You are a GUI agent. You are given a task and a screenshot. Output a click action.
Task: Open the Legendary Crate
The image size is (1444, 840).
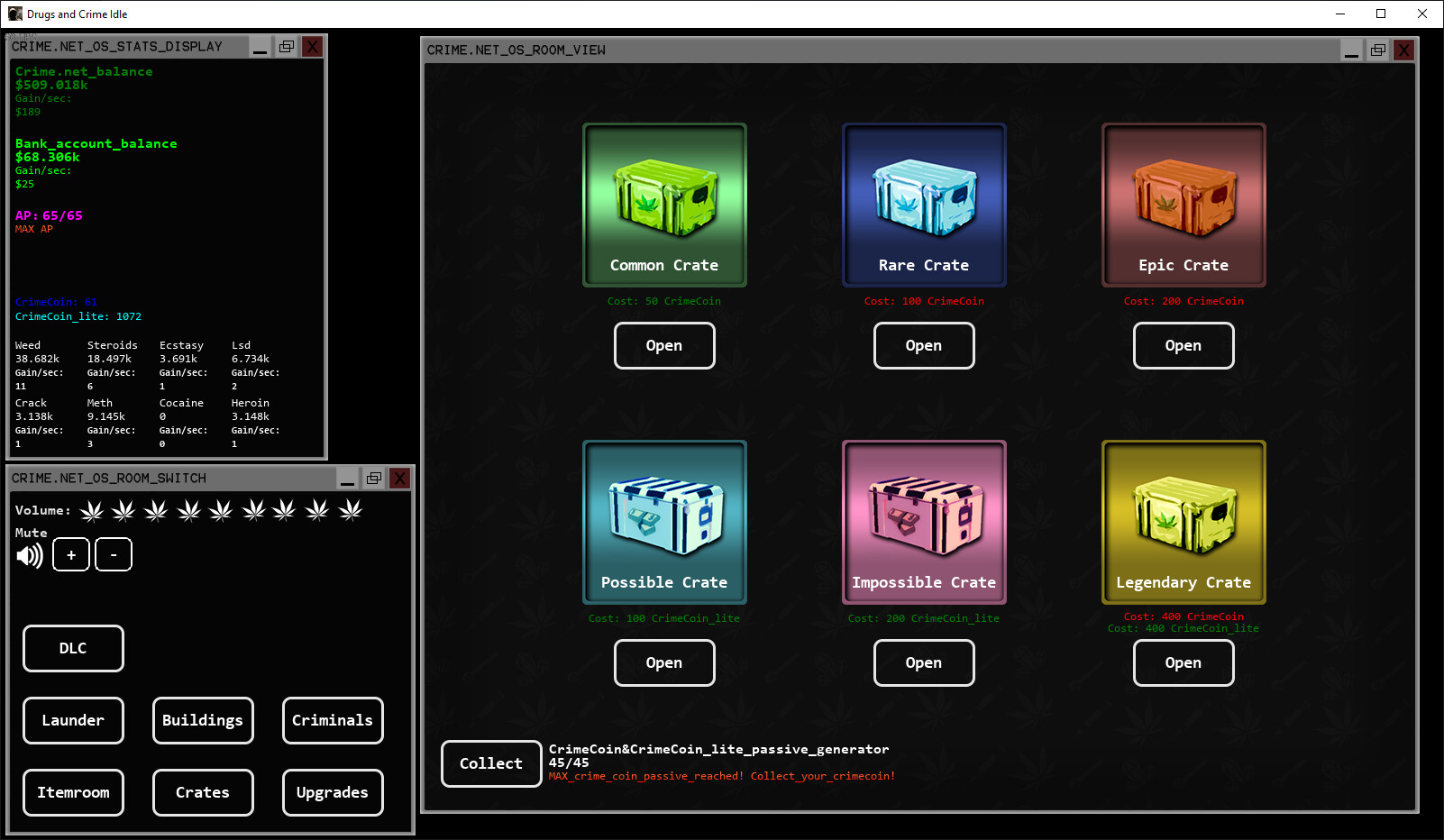pyautogui.click(x=1184, y=662)
